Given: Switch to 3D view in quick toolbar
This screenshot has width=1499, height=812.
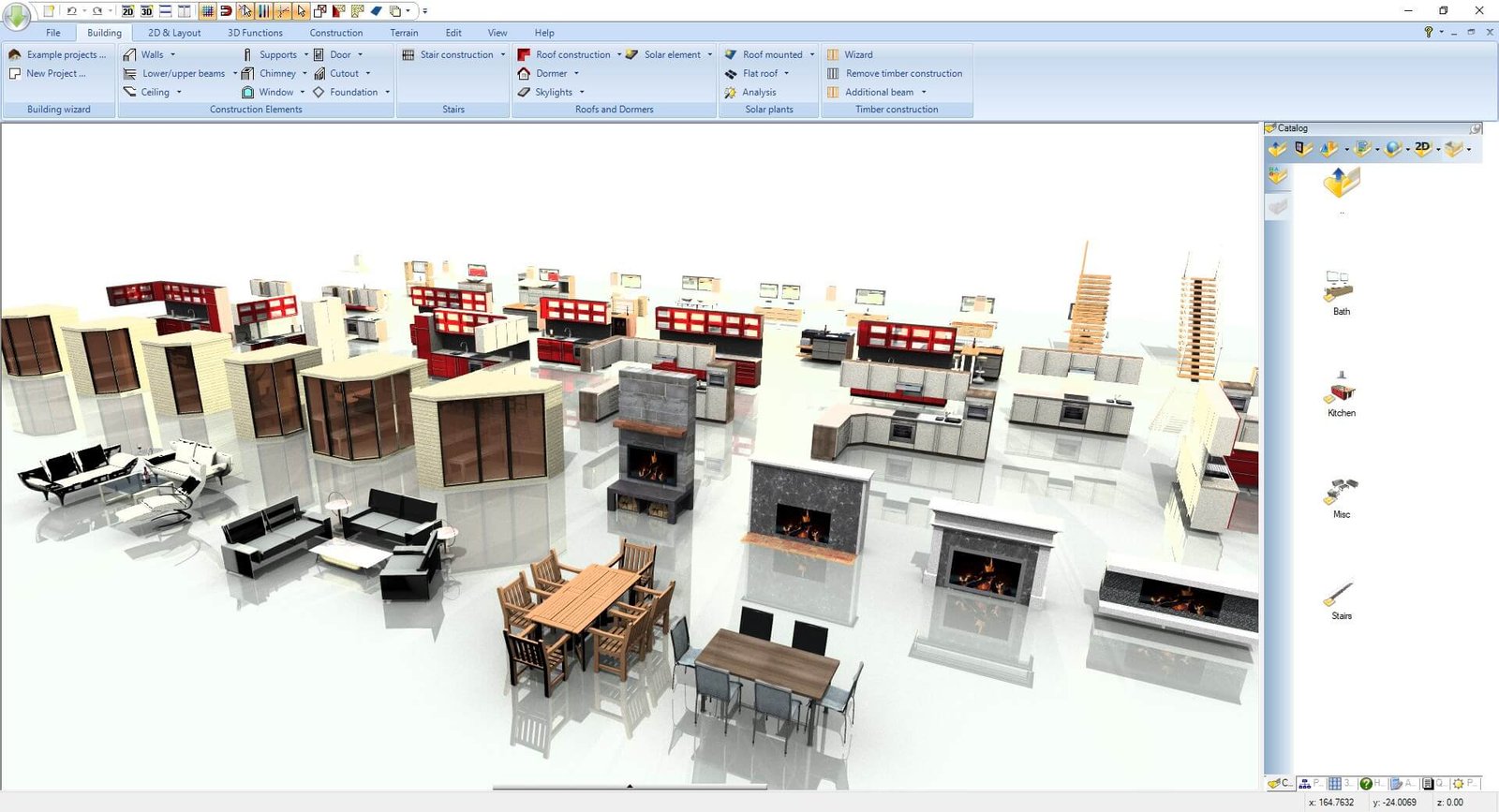Looking at the screenshot, I should coord(146,11).
